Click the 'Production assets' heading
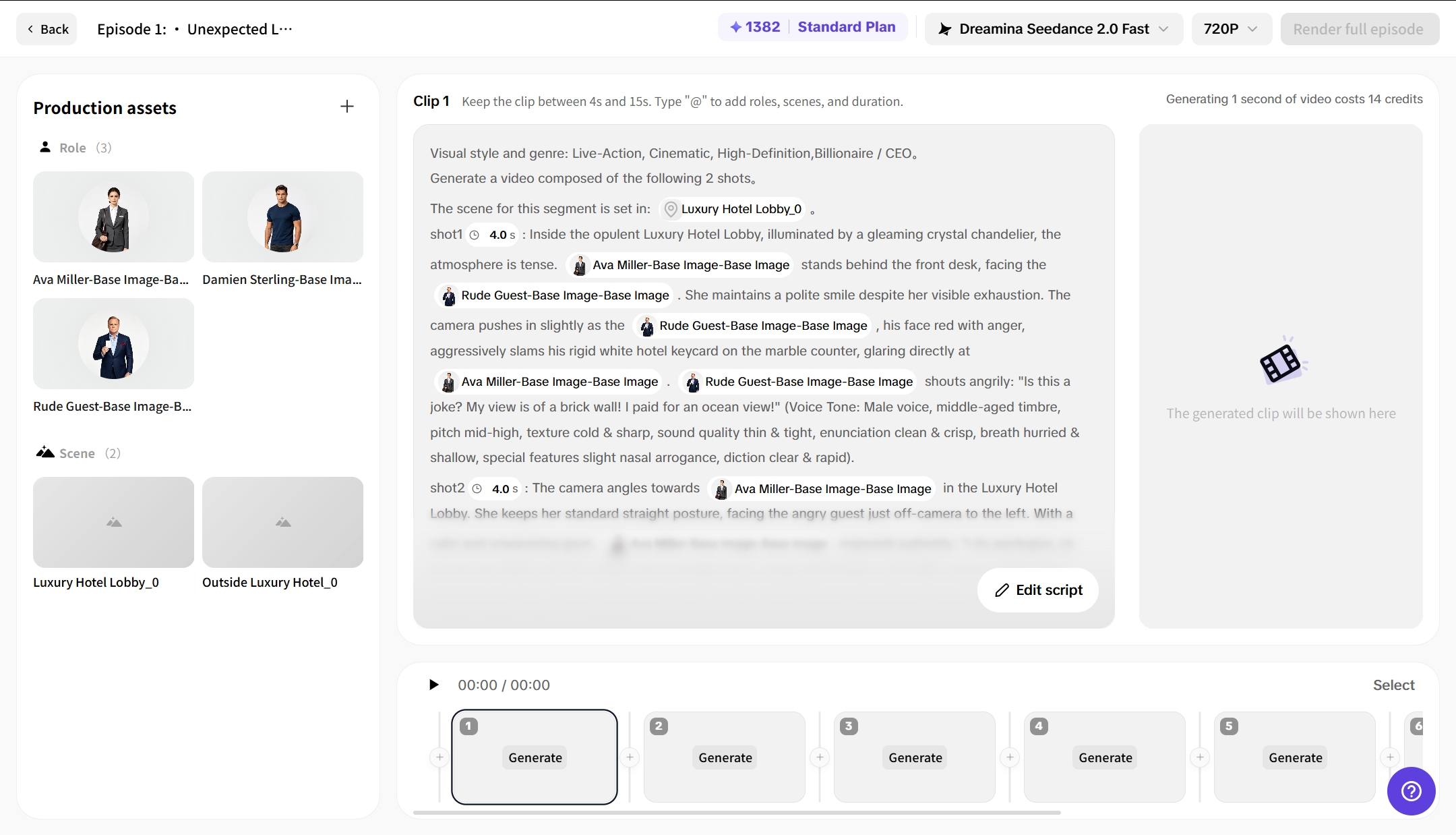 pyautogui.click(x=104, y=108)
